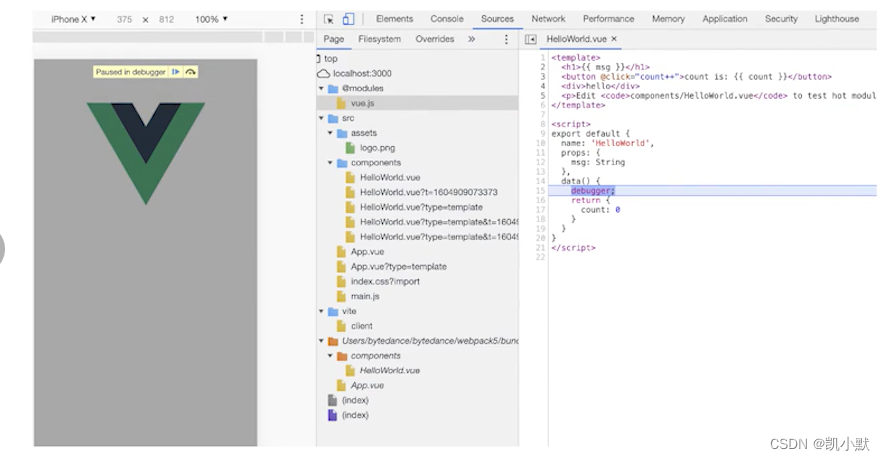Open the Application tab

[725, 19]
